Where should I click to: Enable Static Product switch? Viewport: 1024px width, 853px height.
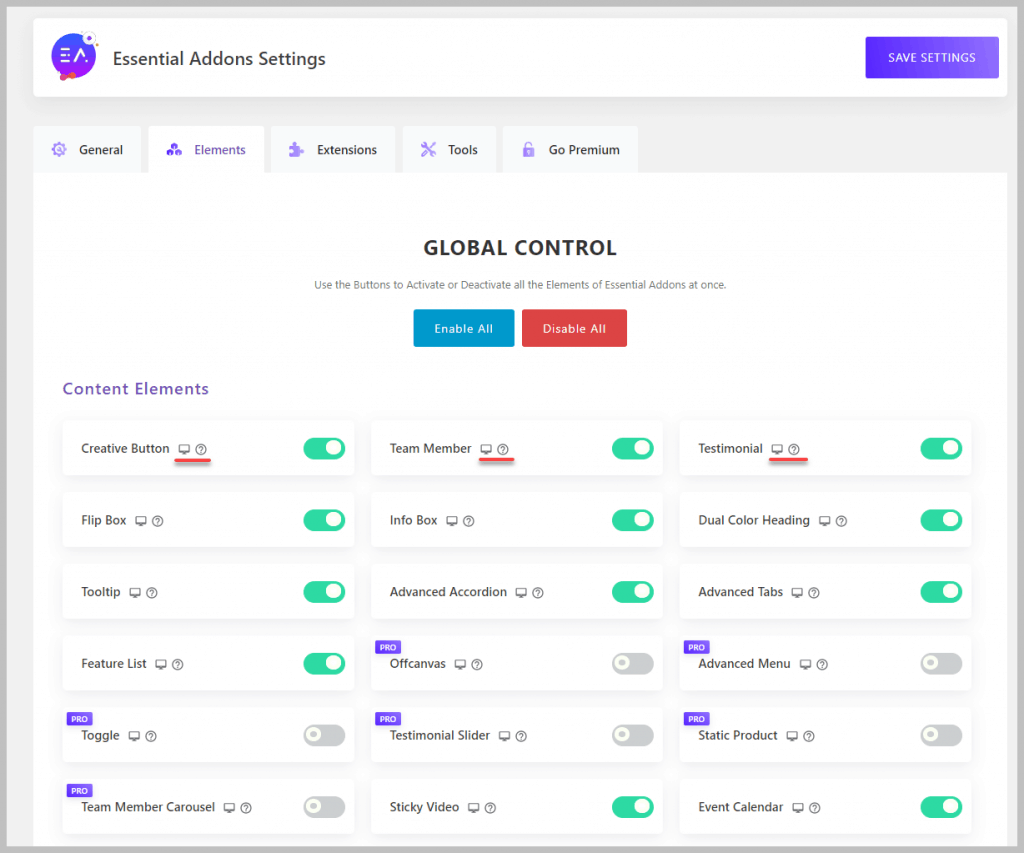click(942, 736)
